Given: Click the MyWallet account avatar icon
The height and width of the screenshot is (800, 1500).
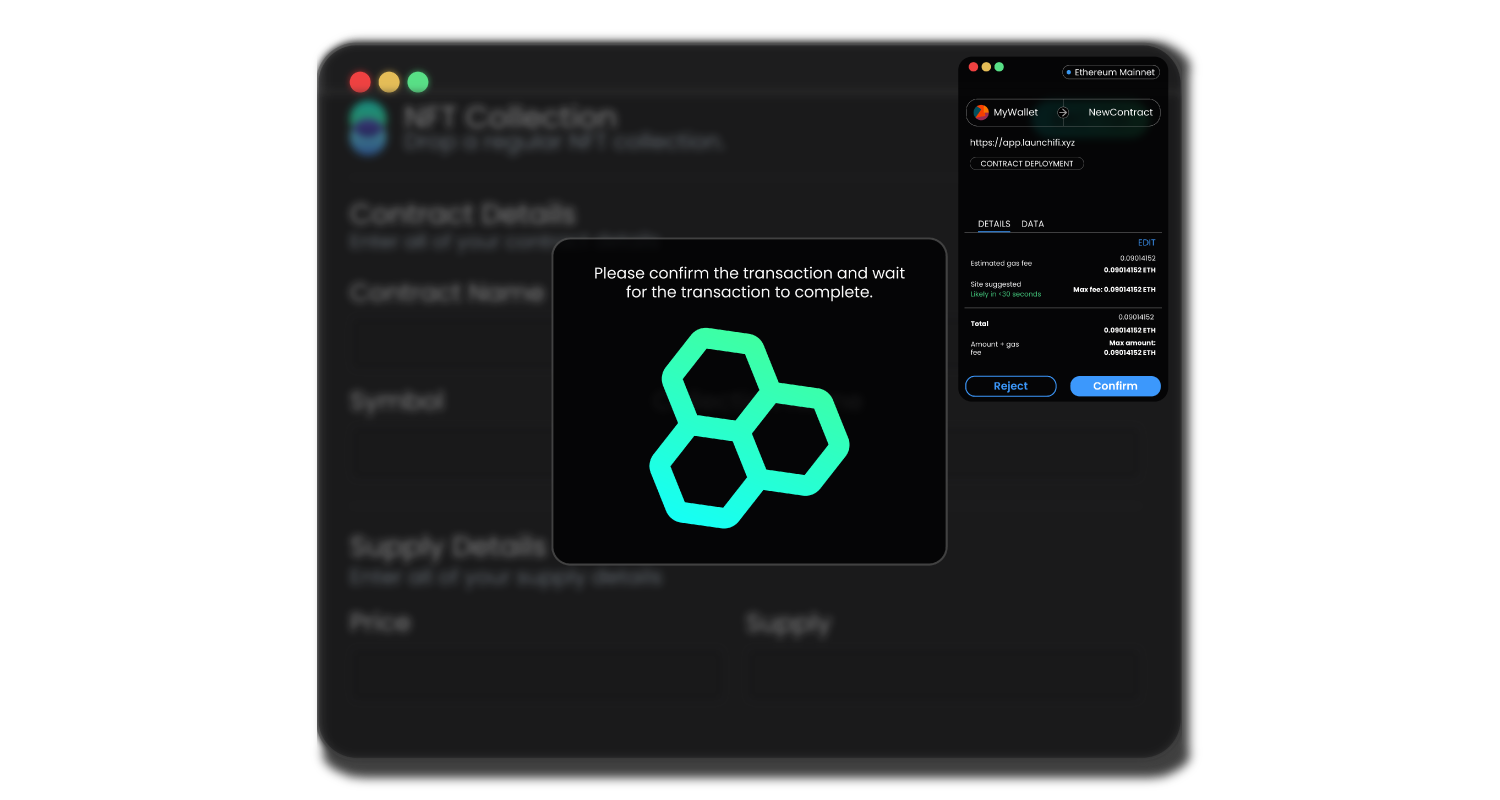Looking at the screenshot, I should (x=981, y=113).
